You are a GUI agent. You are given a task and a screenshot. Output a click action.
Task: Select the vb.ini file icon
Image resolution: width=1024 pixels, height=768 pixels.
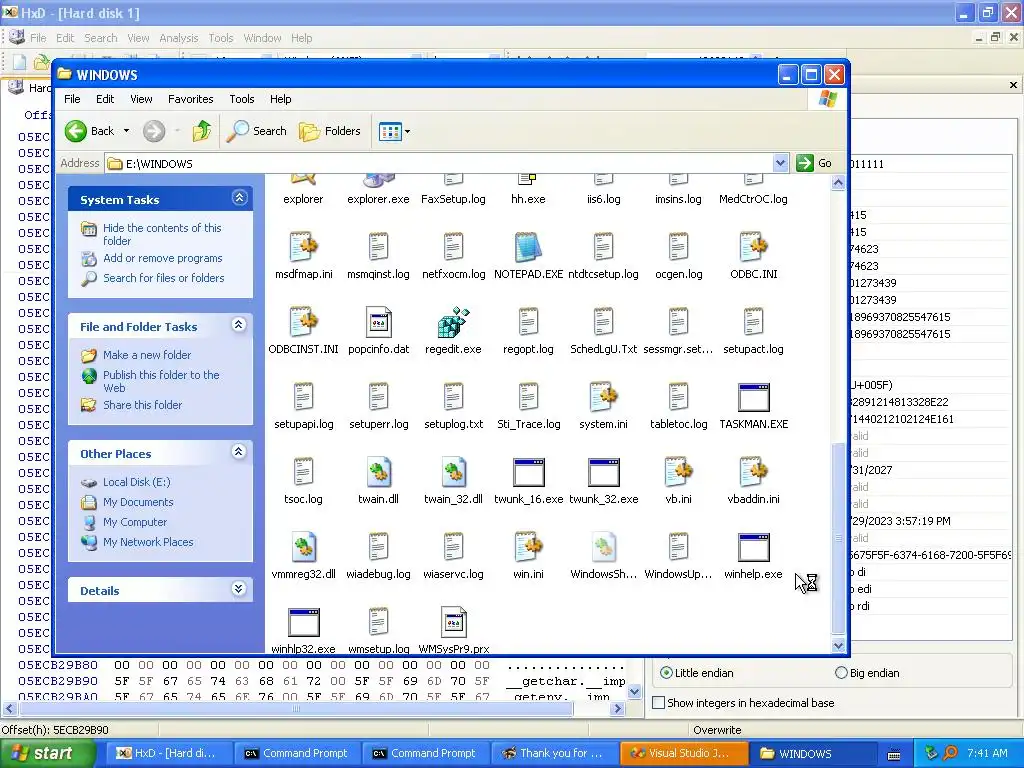[679, 473]
